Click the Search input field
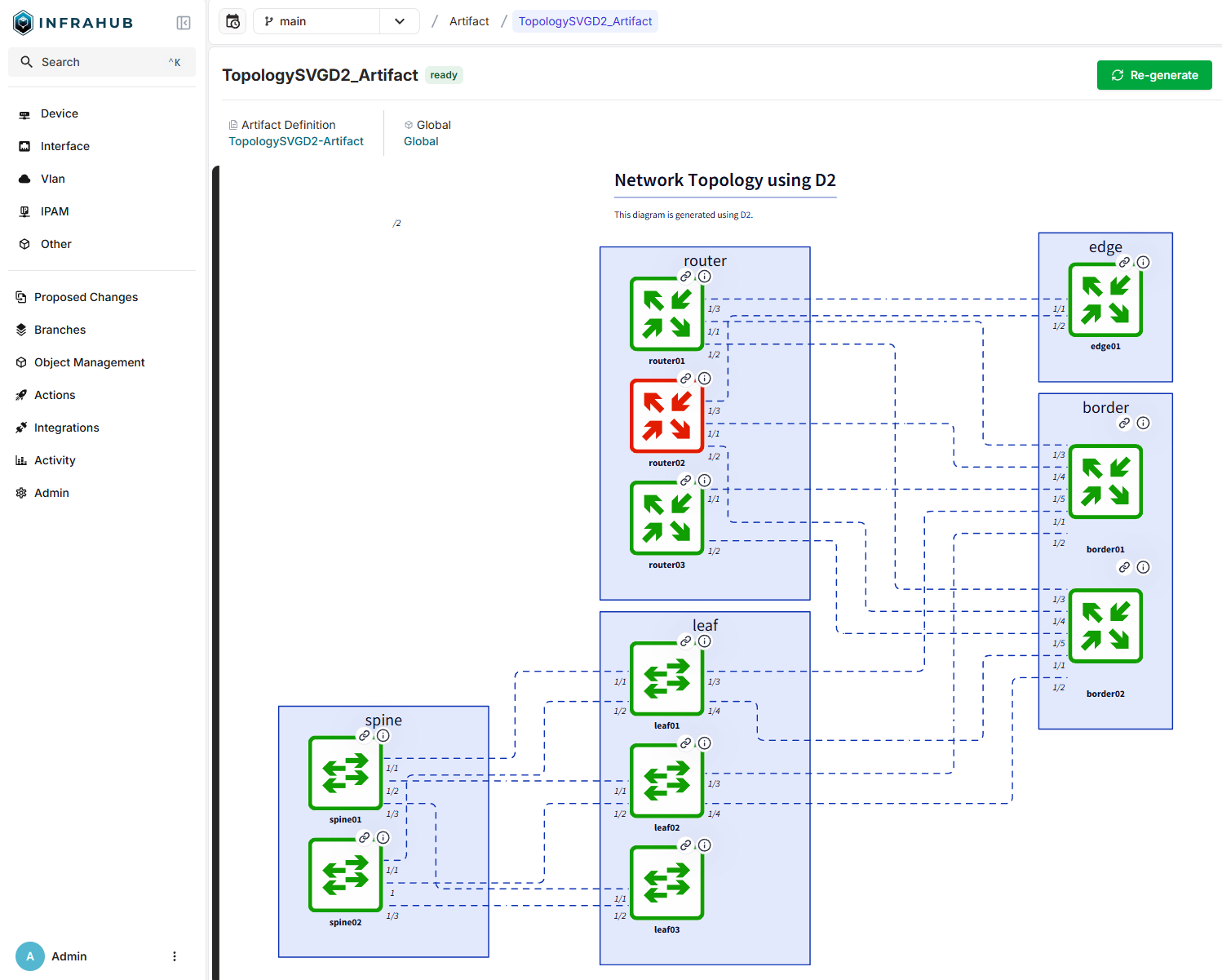 coord(102,62)
